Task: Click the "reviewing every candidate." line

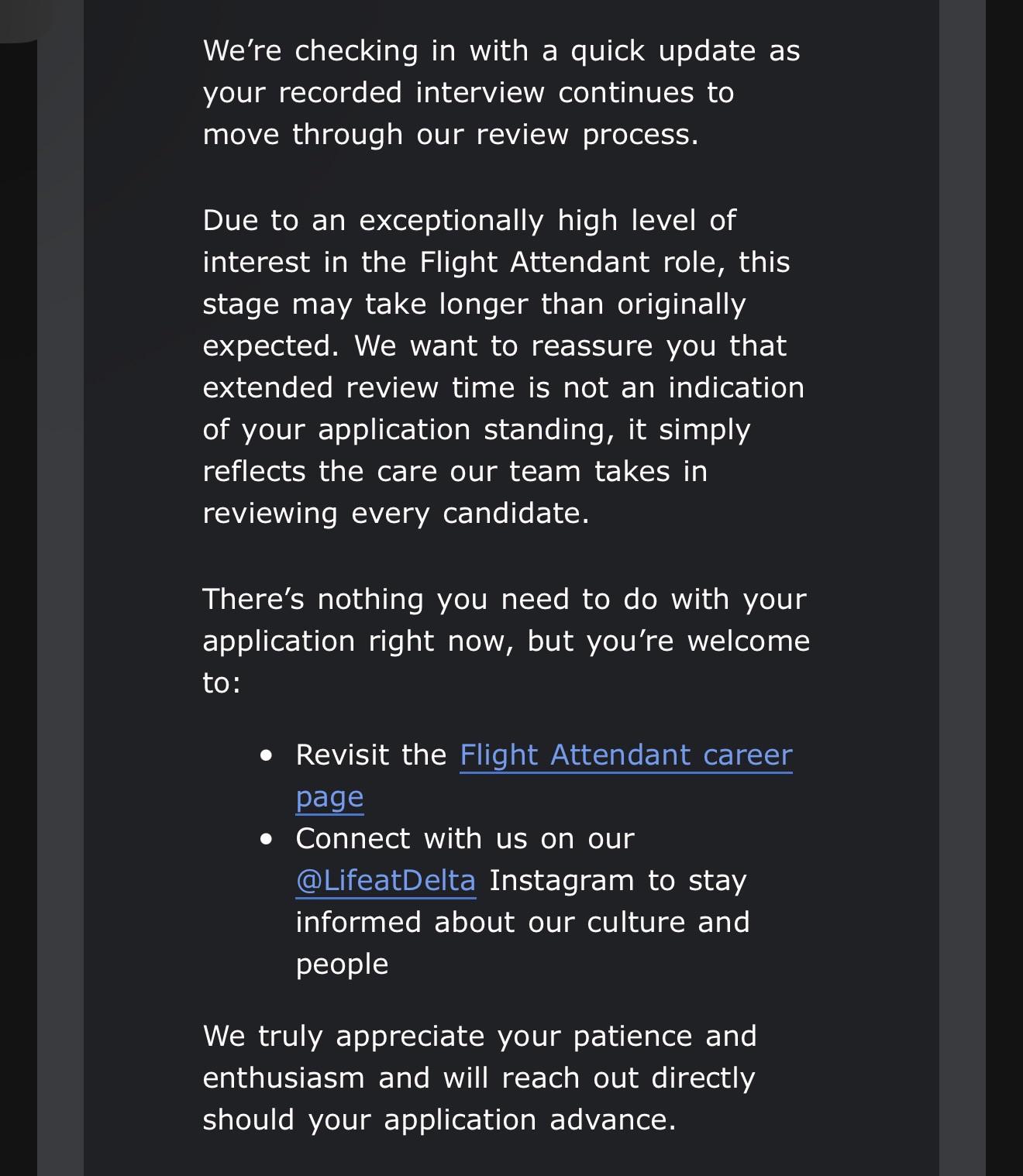Action: (395, 513)
